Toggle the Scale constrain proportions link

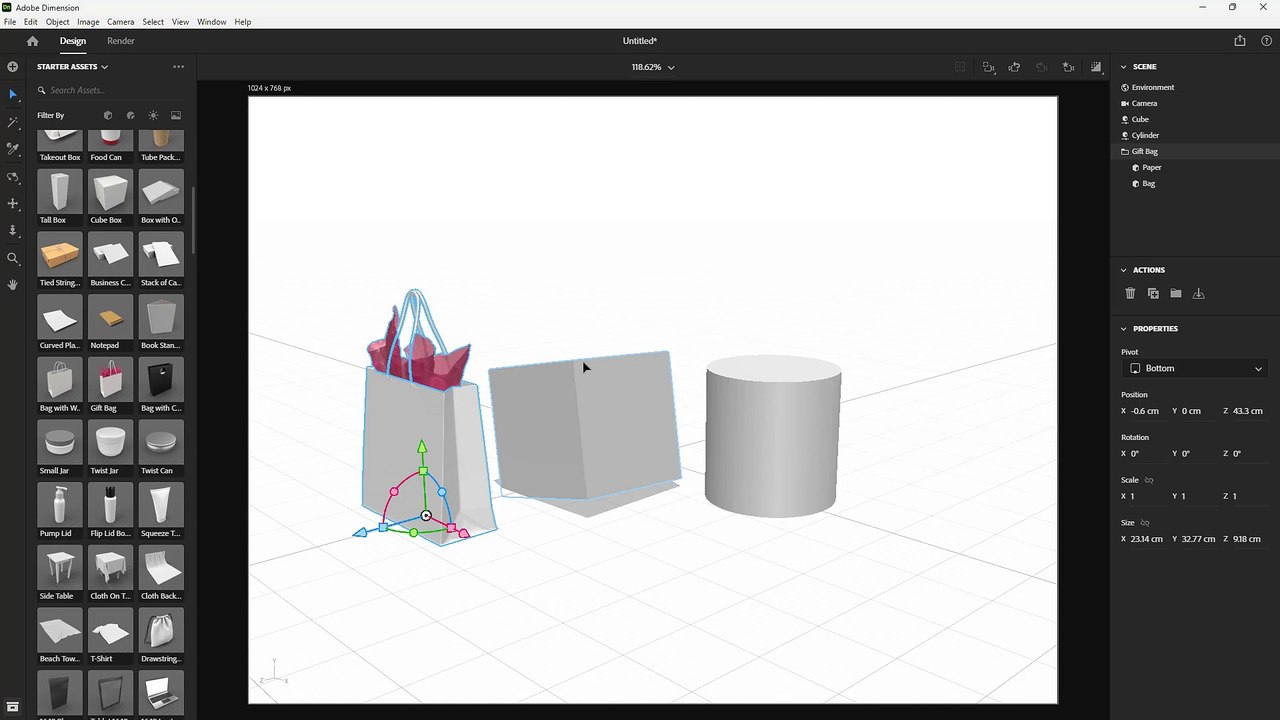pyautogui.click(x=1149, y=480)
